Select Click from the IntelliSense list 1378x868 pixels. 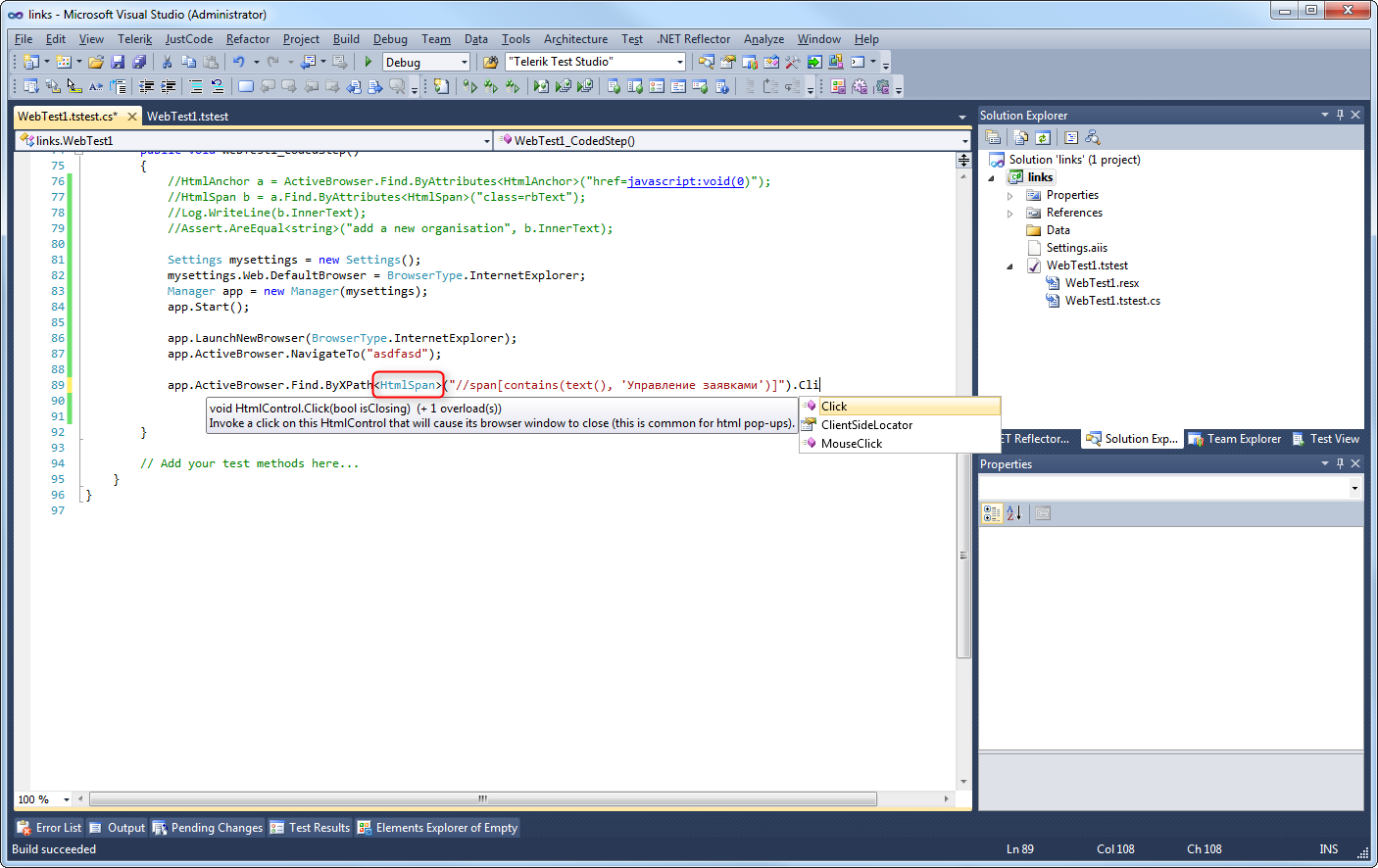(834, 407)
